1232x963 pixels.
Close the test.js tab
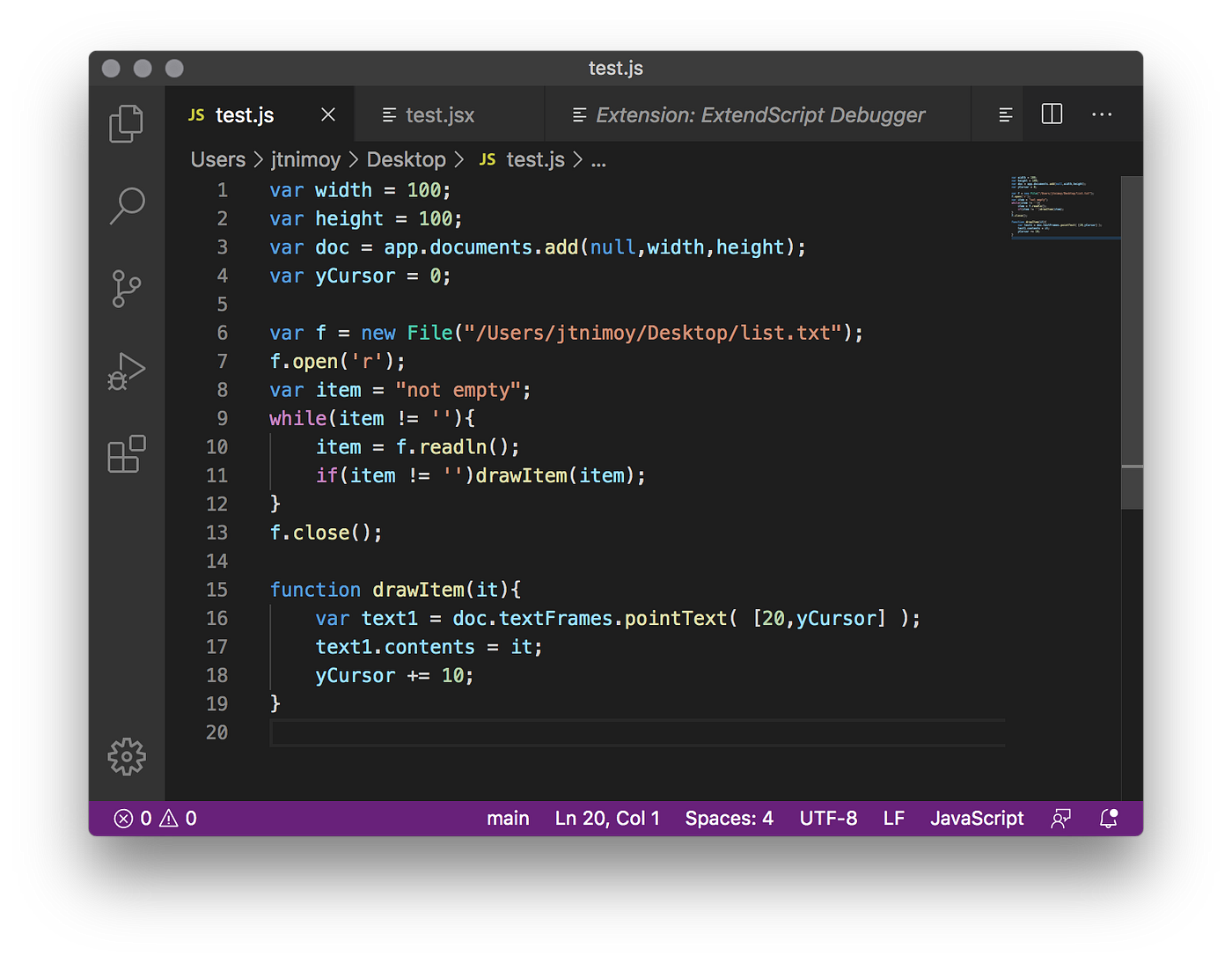pyautogui.click(x=327, y=114)
